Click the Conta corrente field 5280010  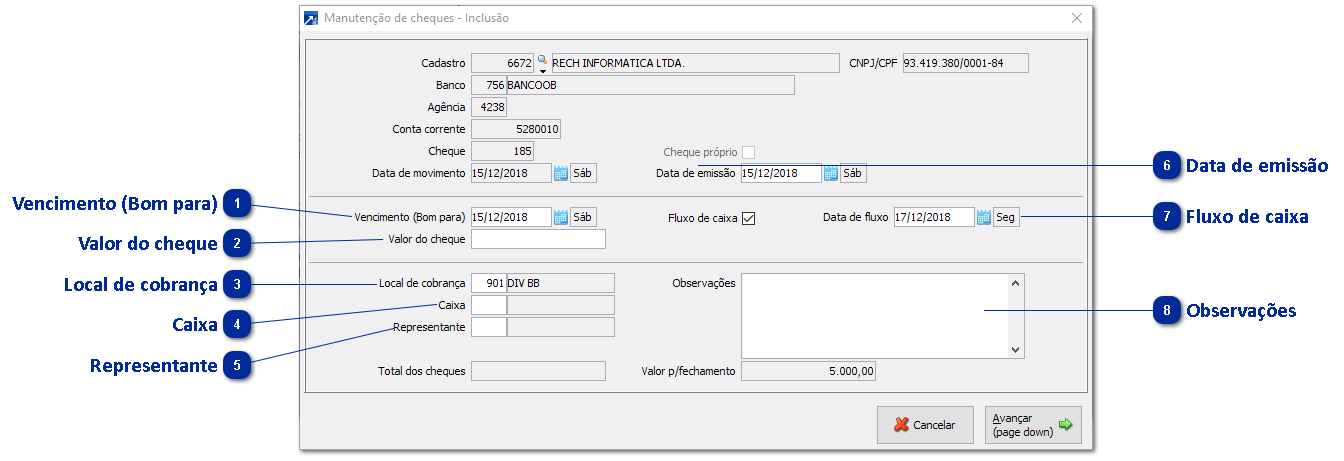pyautogui.click(x=516, y=129)
